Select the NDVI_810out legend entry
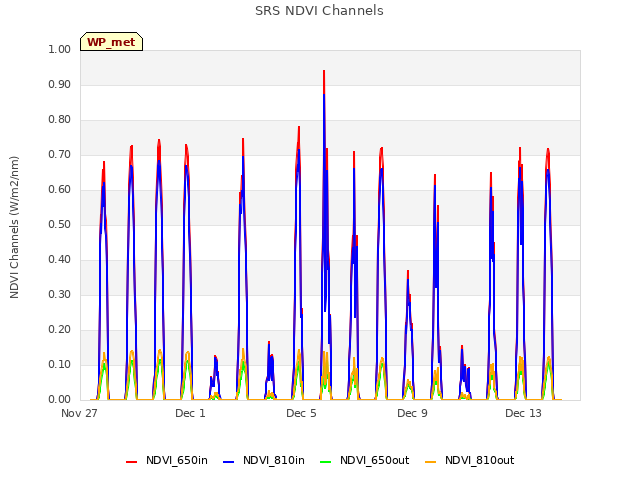Image resolution: width=640 pixels, height=480 pixels. [x=469, y=460]
